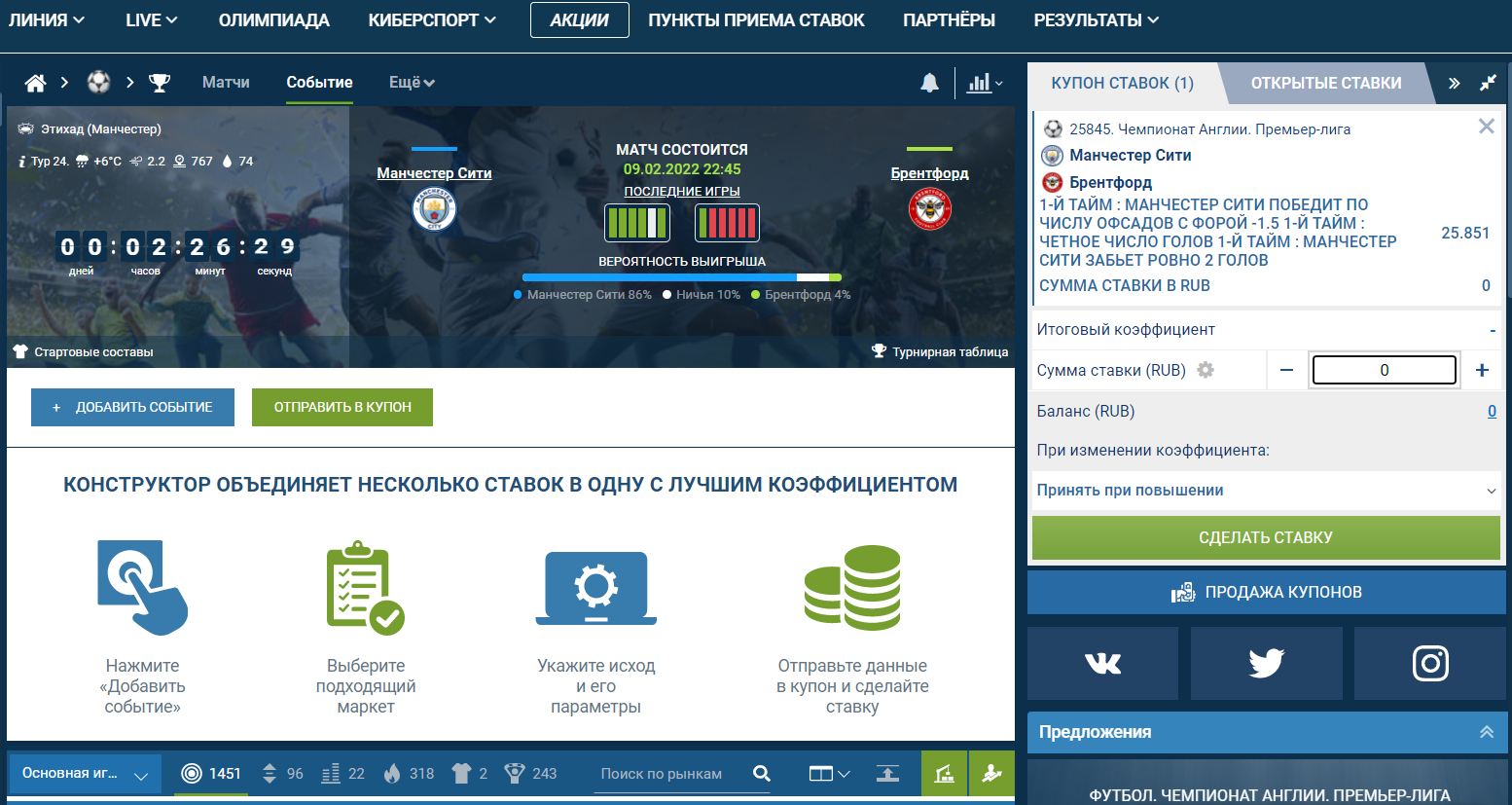Click the notification bell icon
This screenshot has height=805, width=1512.
coord(930,83)
